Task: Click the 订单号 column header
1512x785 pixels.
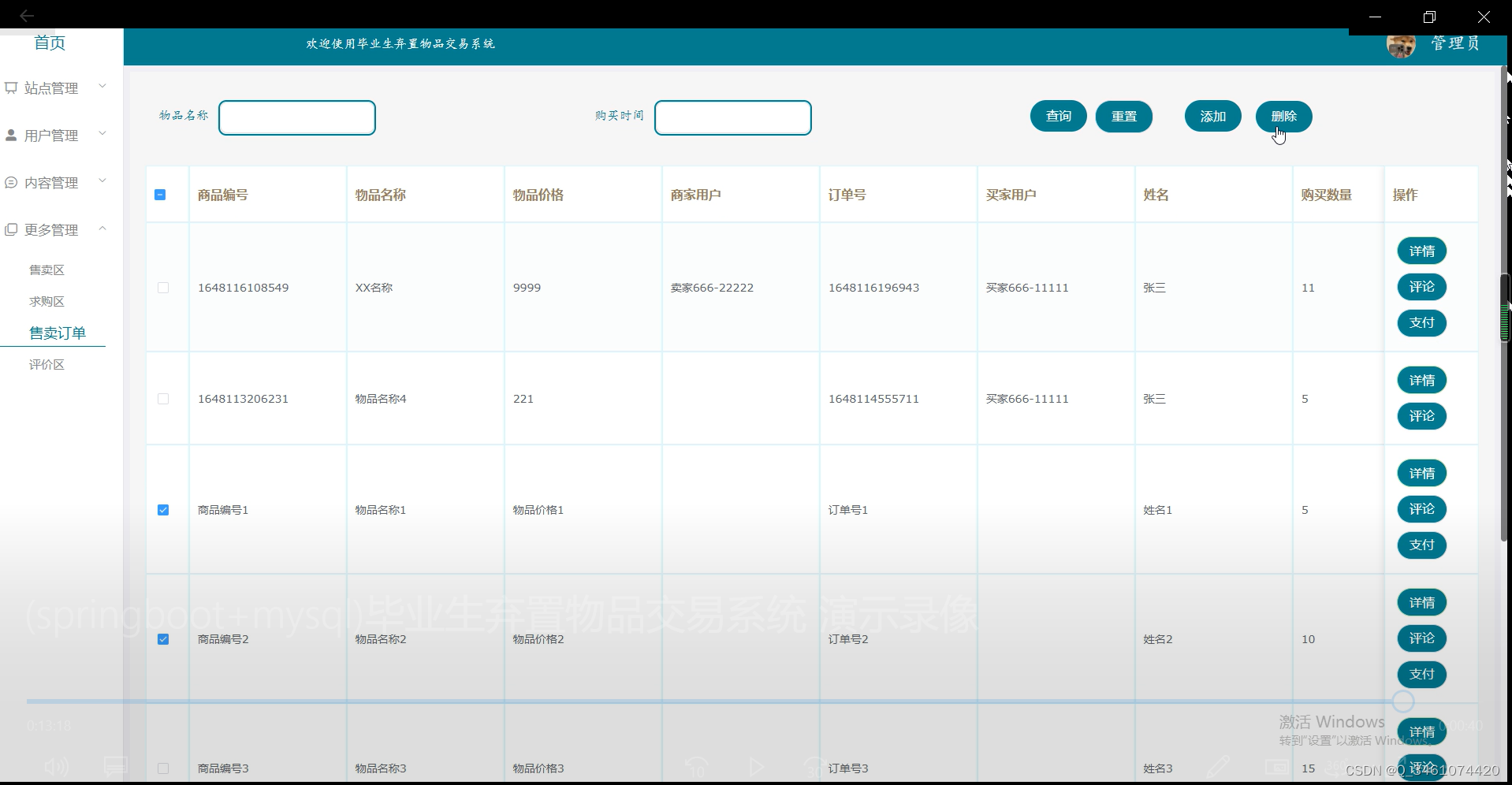Action: (x=847, y=195)
